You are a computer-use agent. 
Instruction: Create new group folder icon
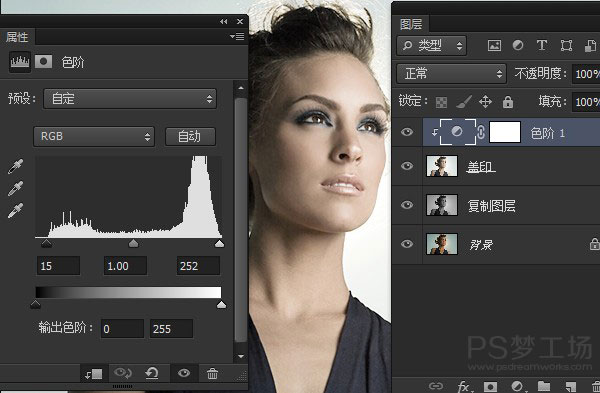point(544,386)
